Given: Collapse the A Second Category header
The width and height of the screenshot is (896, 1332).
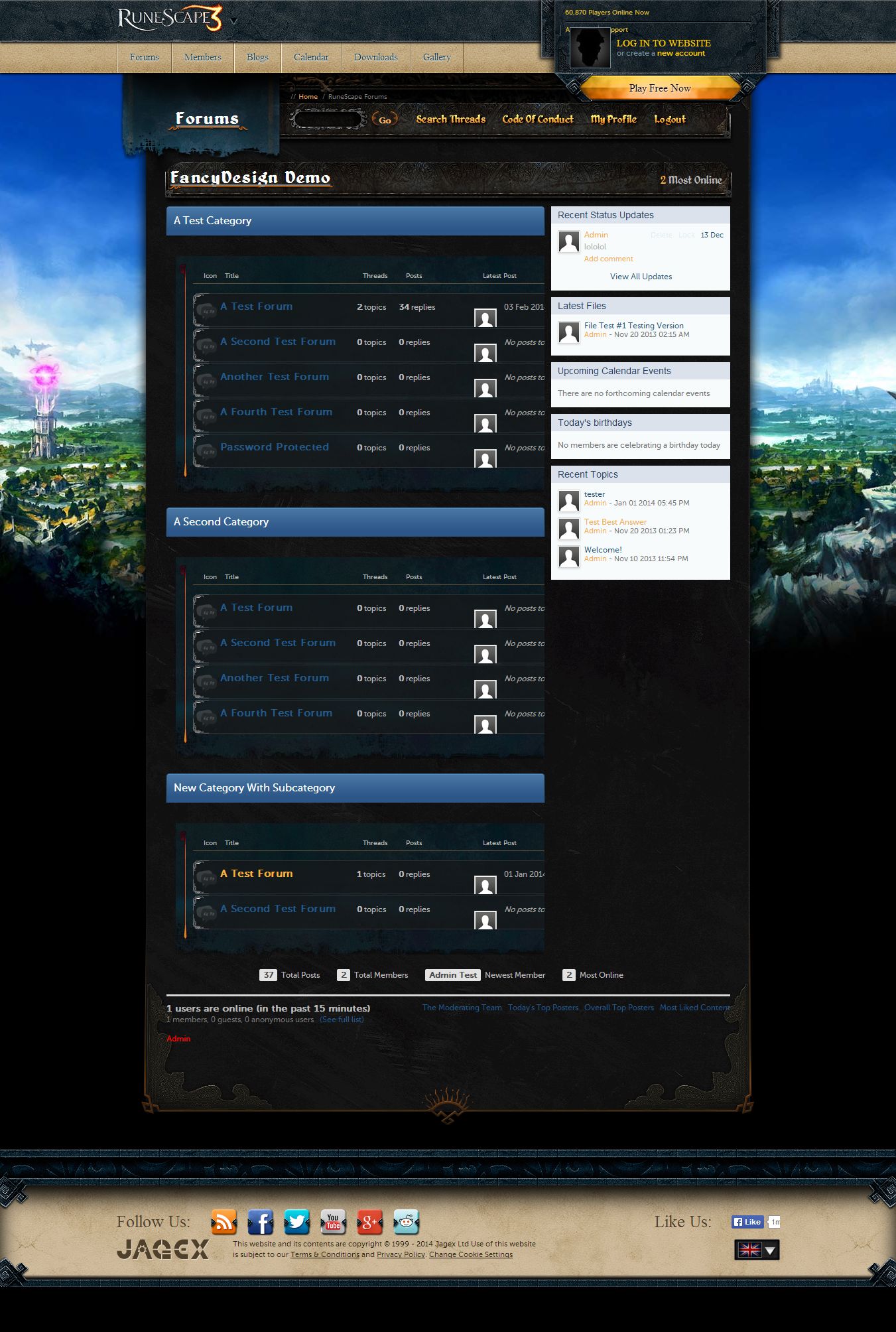Looking at the screenshot, I should coord(355,522).
